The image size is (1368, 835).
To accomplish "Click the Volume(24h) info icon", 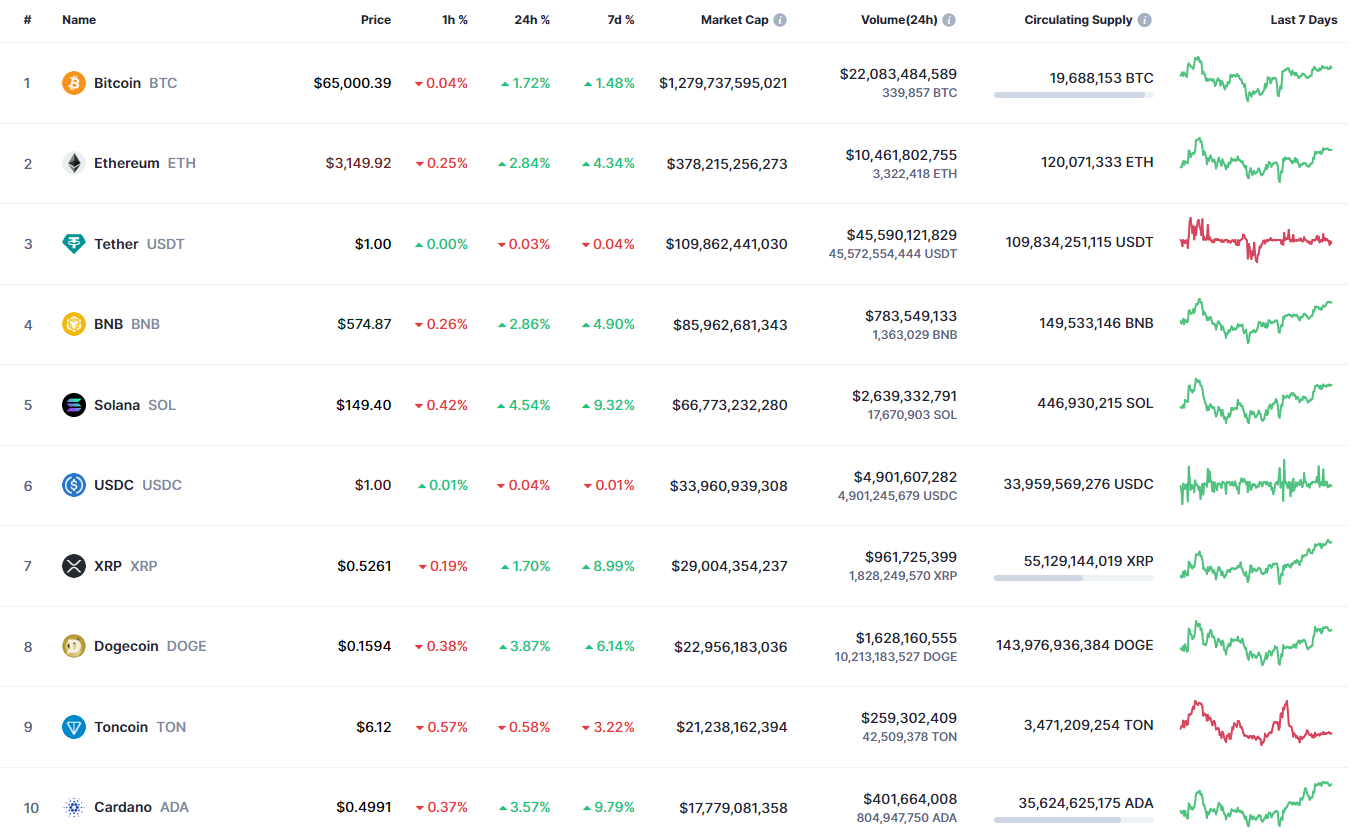I will pyautogui.click(x=949, y=20).
